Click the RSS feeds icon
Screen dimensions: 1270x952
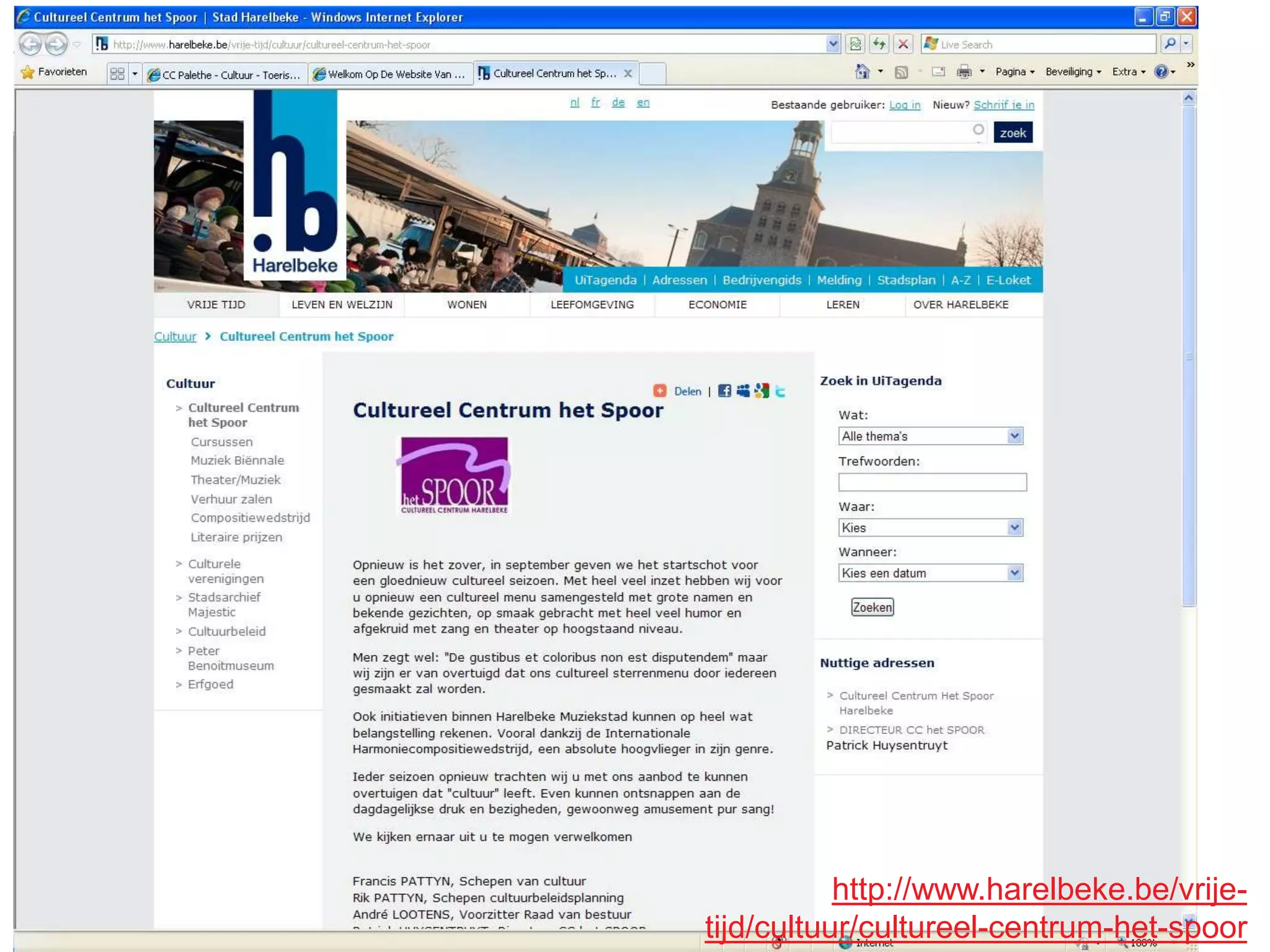click(x=902, y=73)
